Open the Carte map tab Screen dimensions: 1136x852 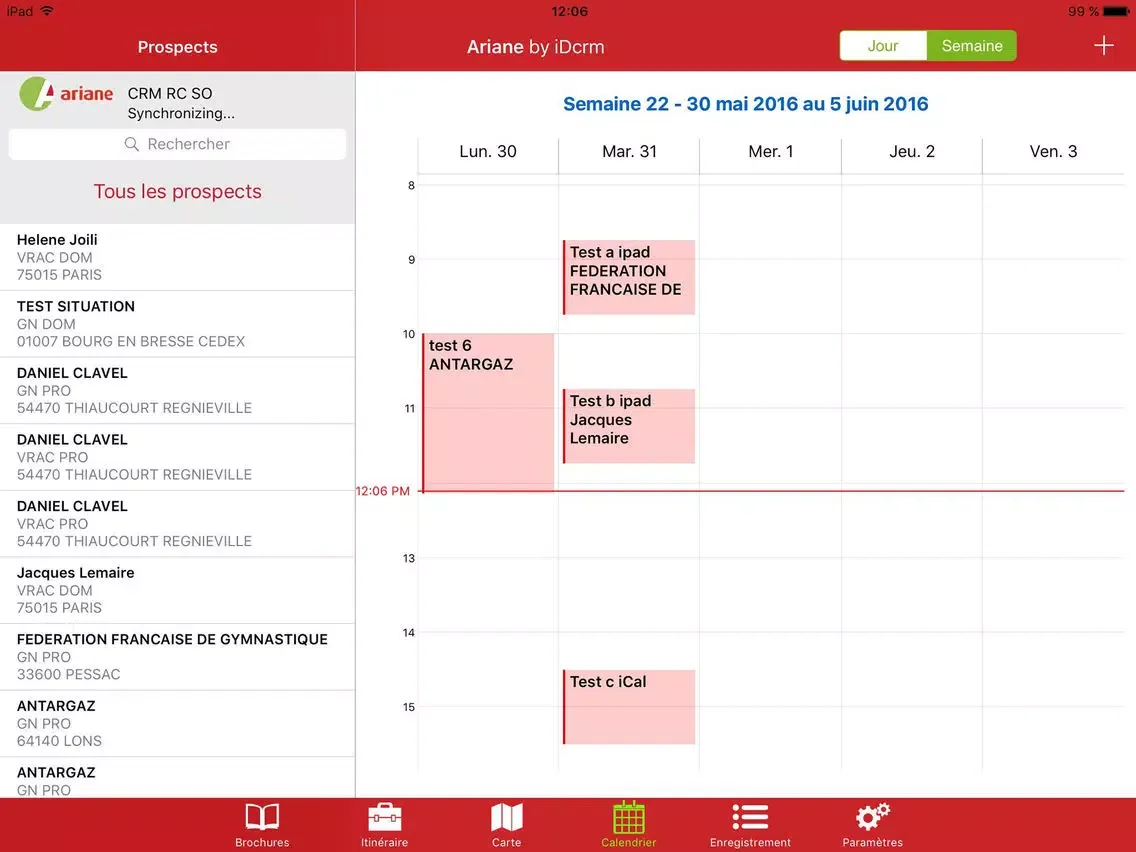pos(506,824)
